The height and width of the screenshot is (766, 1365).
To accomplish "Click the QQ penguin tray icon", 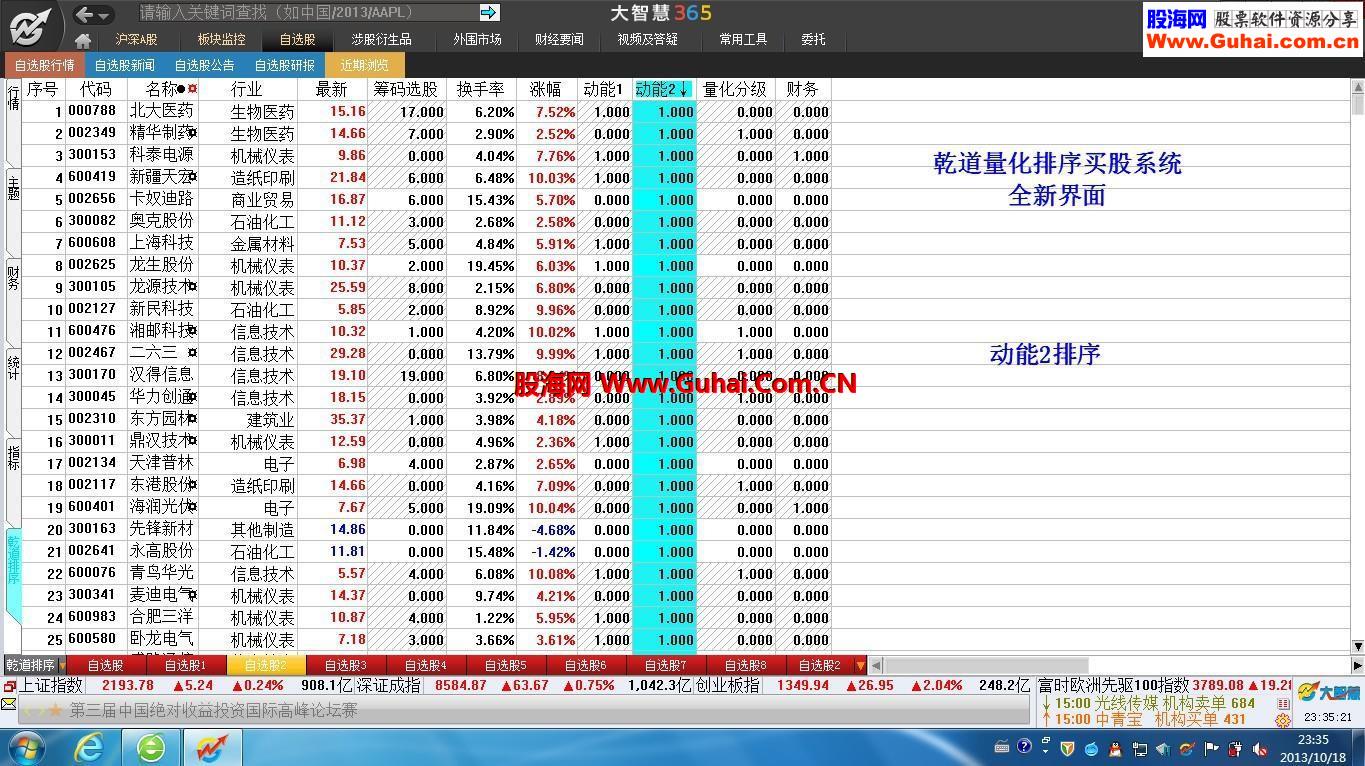I will tap(1113, 747).
